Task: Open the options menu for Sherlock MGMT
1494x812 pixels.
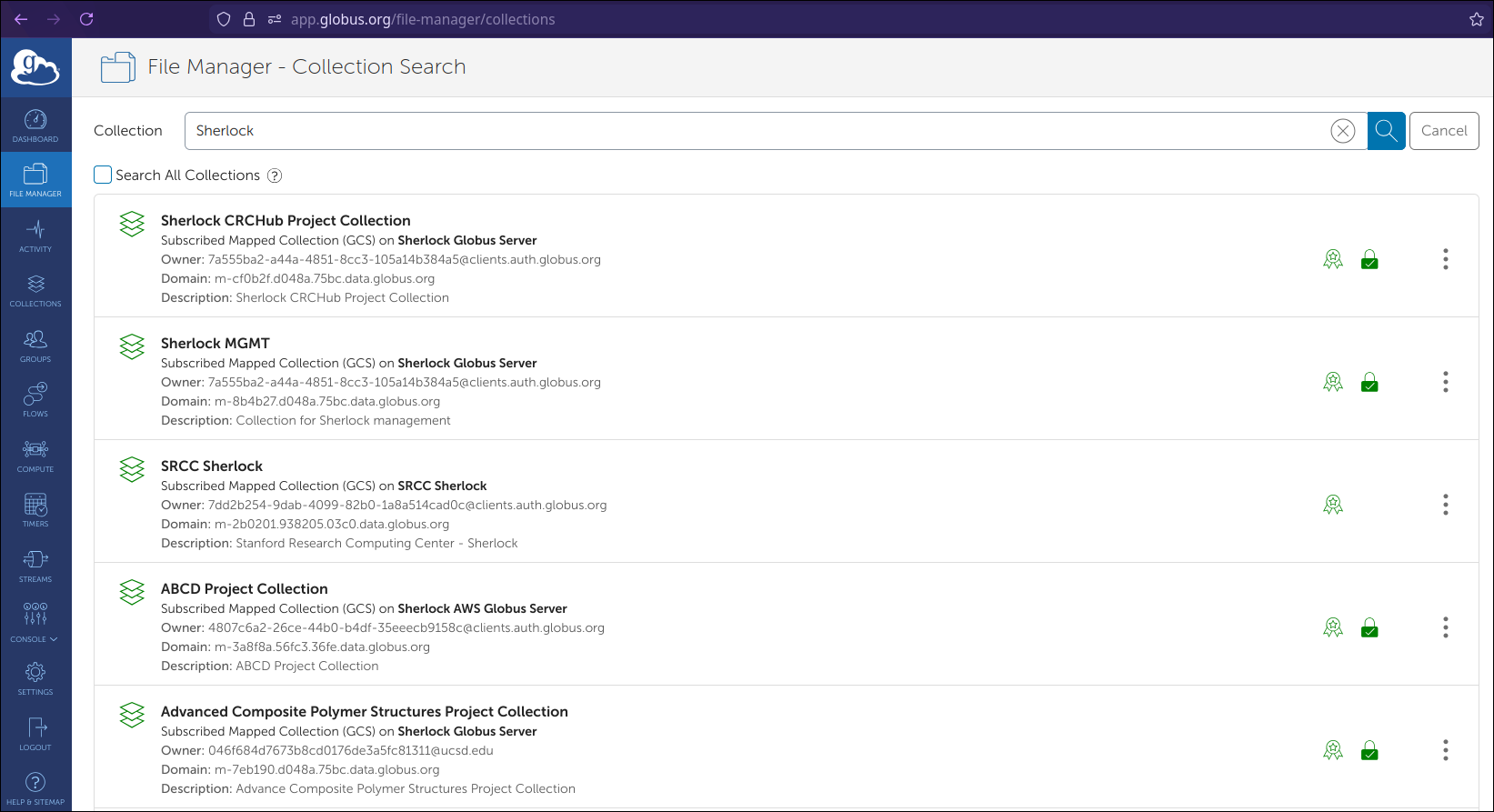Action: point(1446,382)
